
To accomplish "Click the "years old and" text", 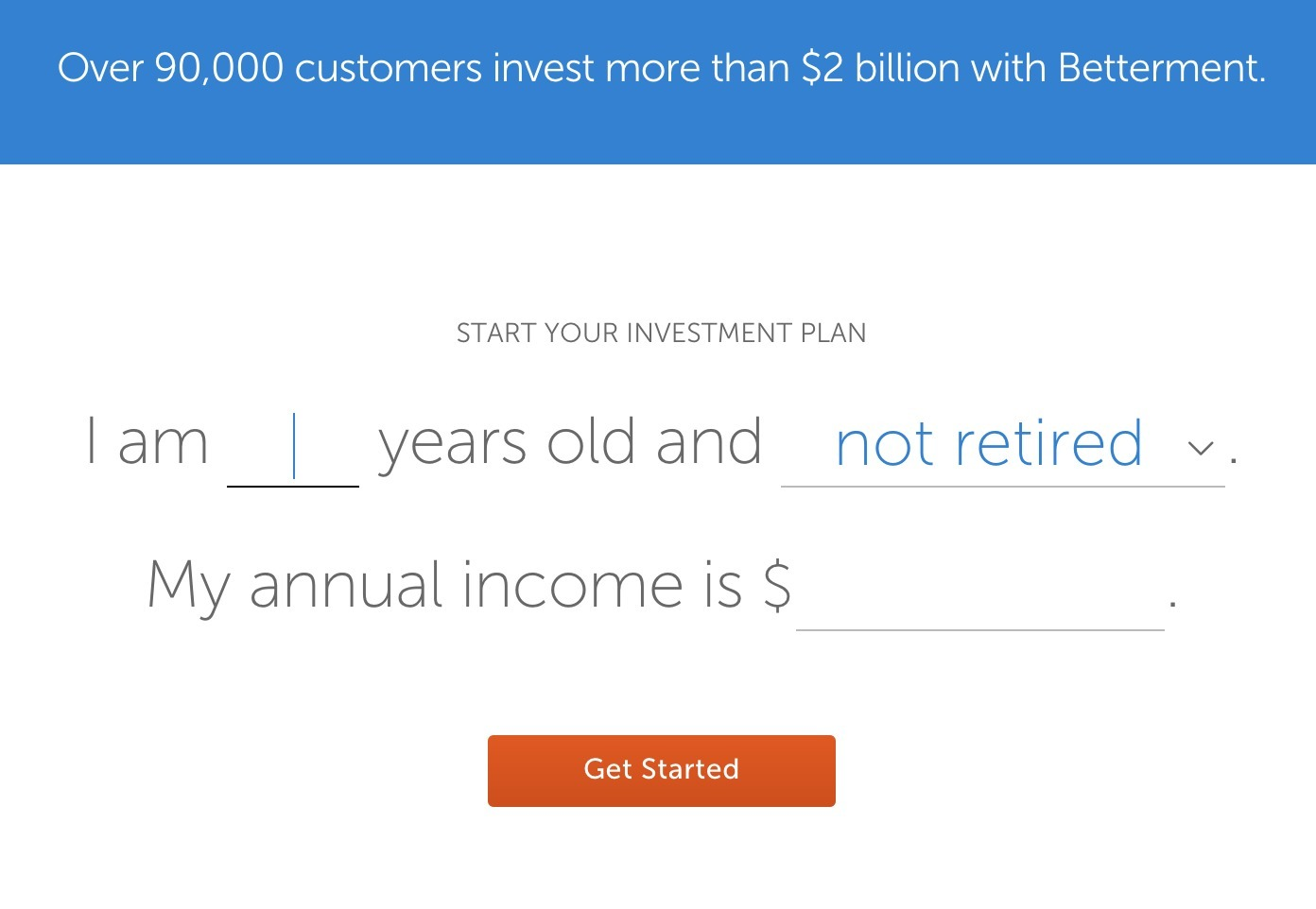I will pos(570,442).
